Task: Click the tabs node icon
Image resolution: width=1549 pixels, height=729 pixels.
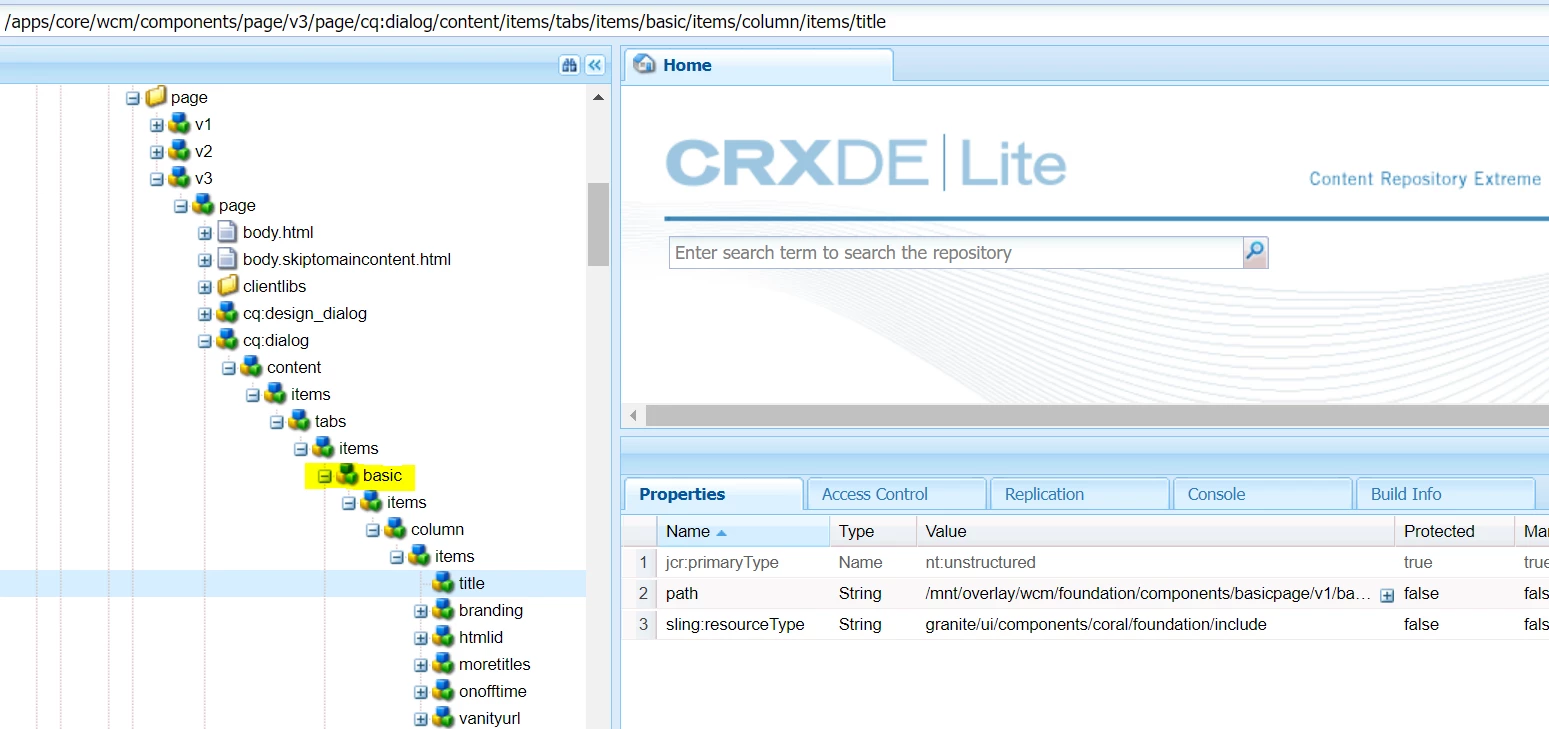Action: tap(299, 421)
